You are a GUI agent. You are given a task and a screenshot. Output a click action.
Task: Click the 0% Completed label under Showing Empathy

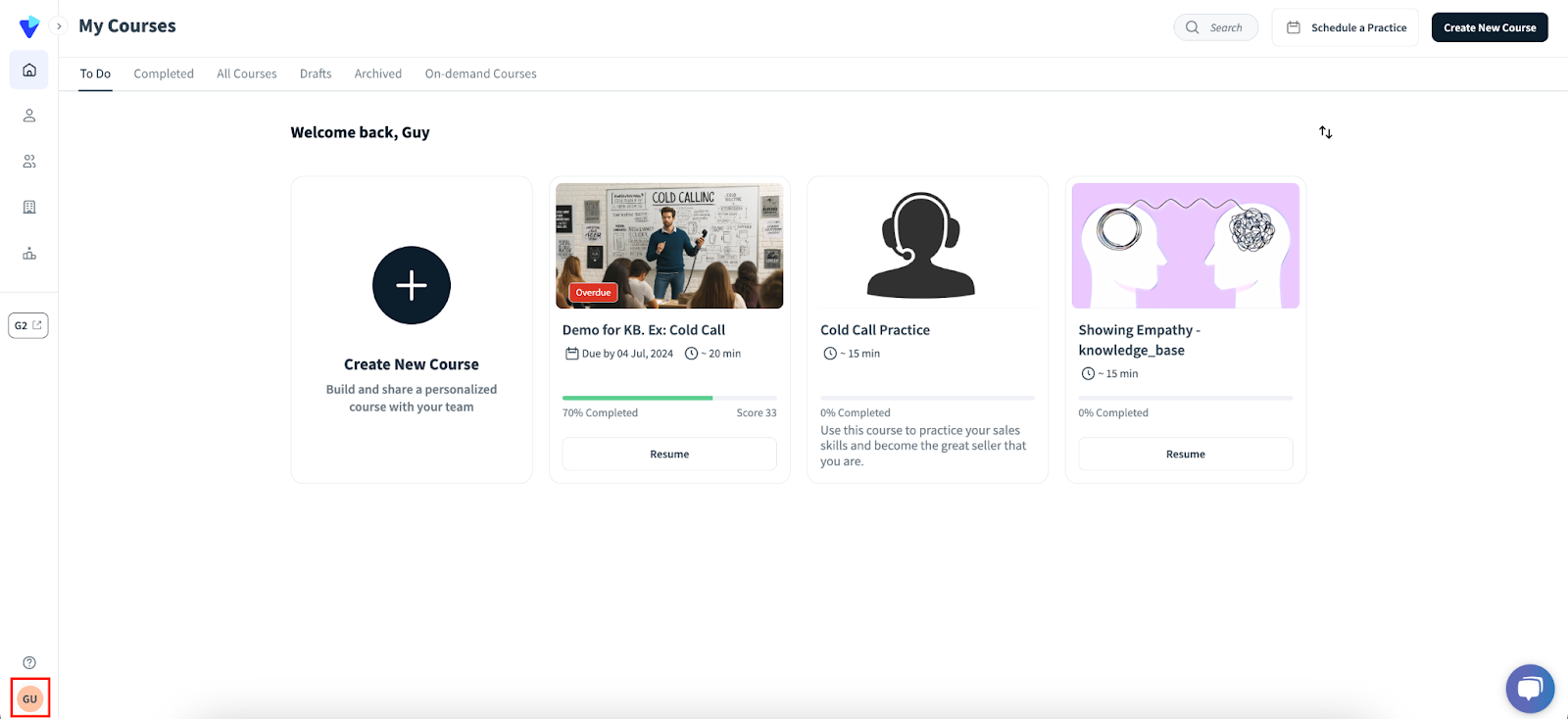1113,413
